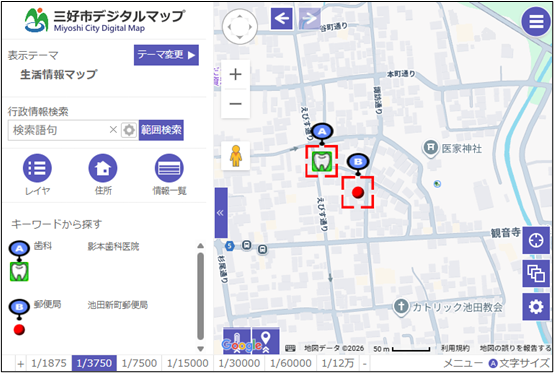Select 影本歯科医院 result text

point(113,247)
